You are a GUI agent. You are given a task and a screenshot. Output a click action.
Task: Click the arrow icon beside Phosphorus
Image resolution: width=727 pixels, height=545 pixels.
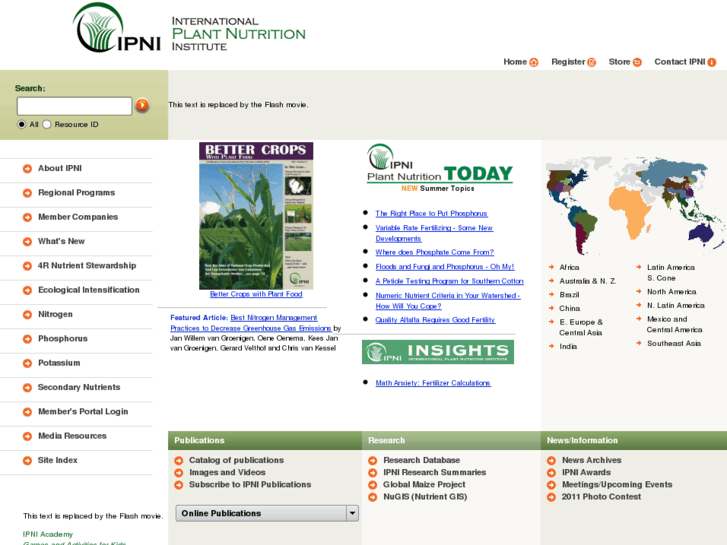point(27,339)
